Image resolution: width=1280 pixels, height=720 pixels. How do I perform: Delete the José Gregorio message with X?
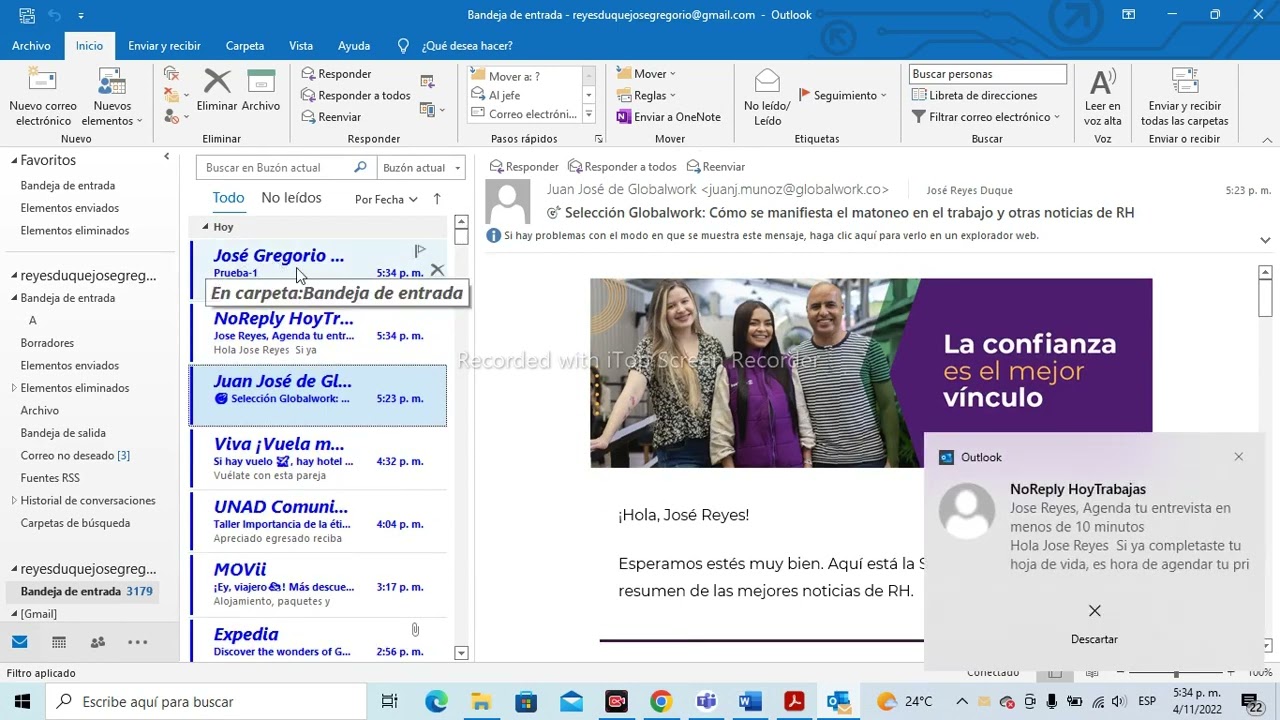click(x=437, y=271)
